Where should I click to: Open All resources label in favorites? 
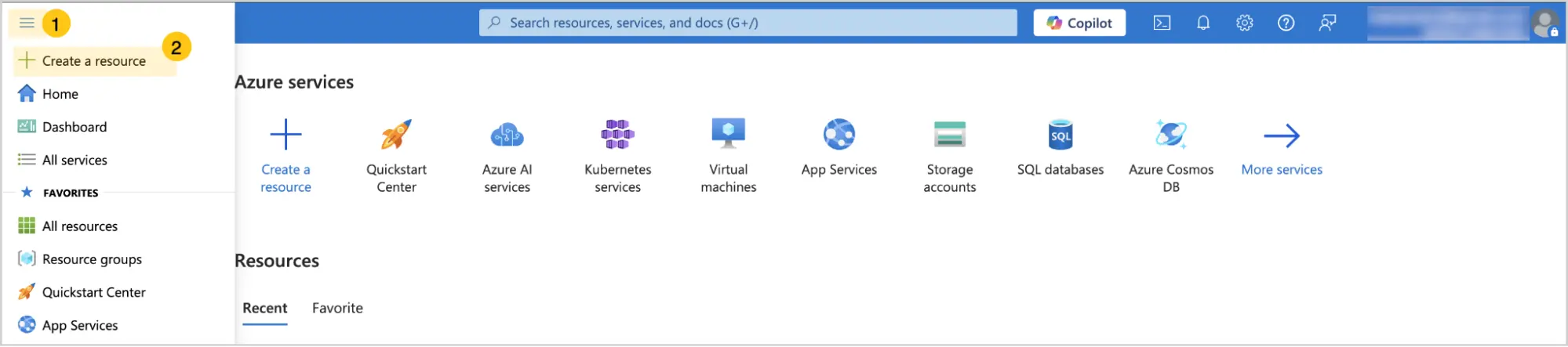coord(80,226)
